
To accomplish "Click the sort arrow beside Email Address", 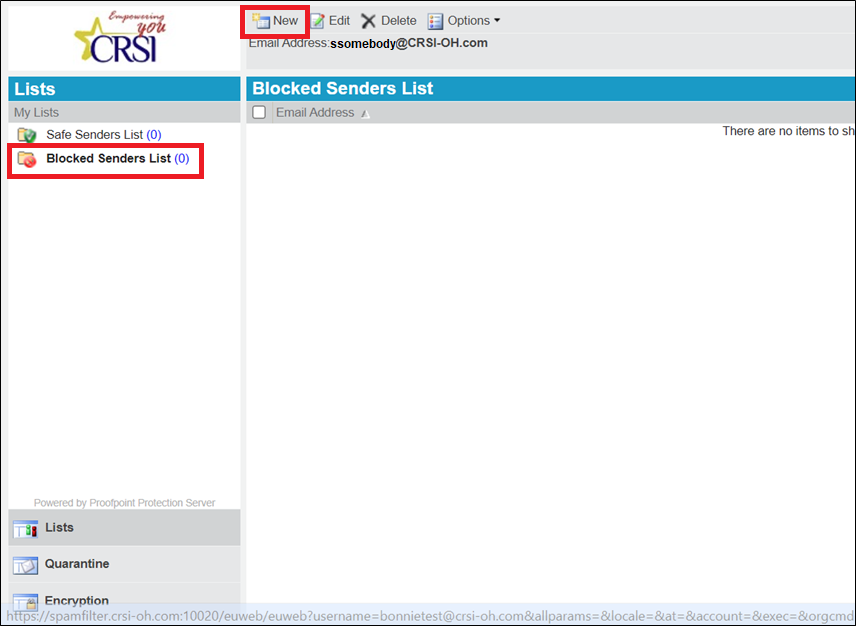I will point(365,114).
